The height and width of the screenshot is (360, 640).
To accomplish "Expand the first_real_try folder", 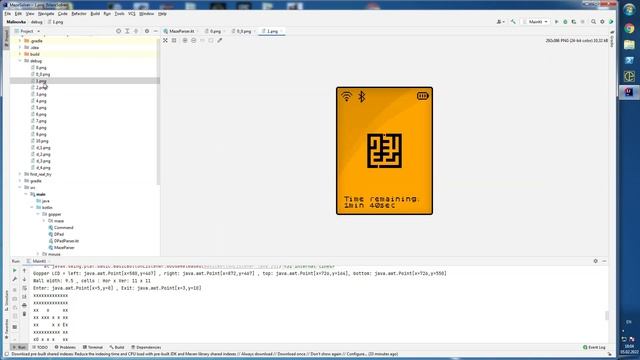I will (x=20, y=174).
